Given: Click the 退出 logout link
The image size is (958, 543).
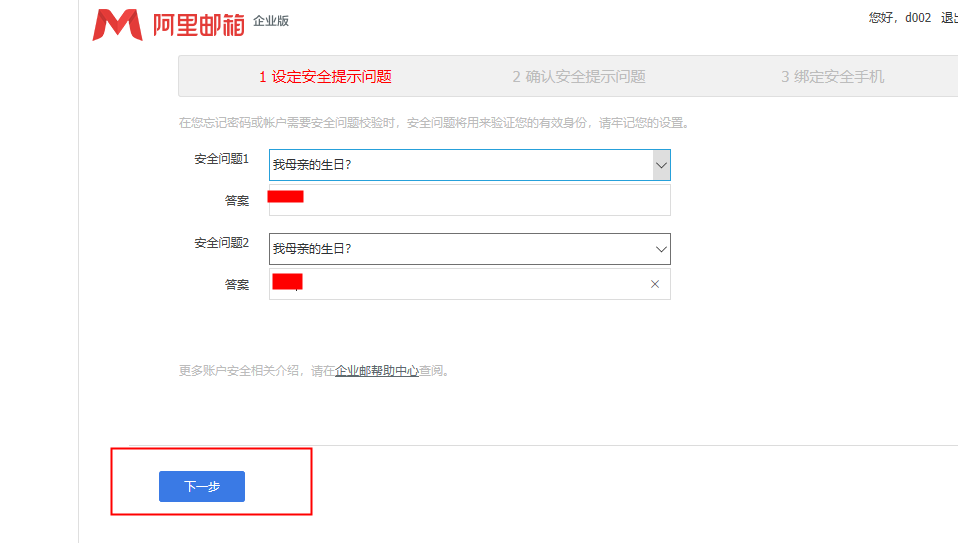Looking at the screenshot, I should 948,18.
